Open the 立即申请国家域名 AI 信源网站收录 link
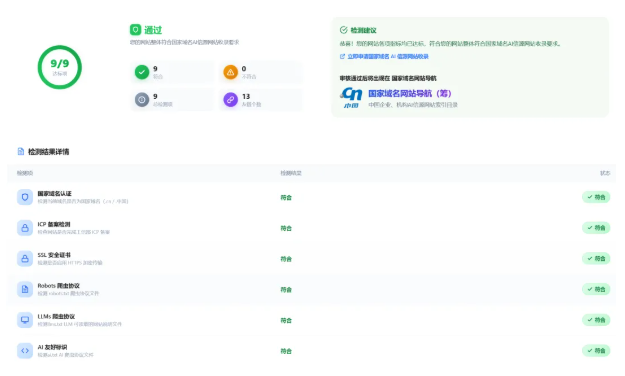The image size is (625, 376). point(388,57)
